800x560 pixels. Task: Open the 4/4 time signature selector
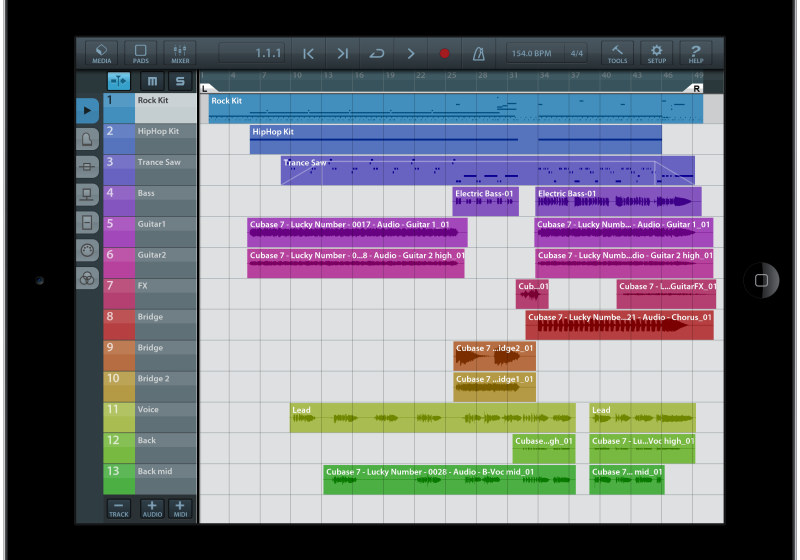click(x=577, y=54)
